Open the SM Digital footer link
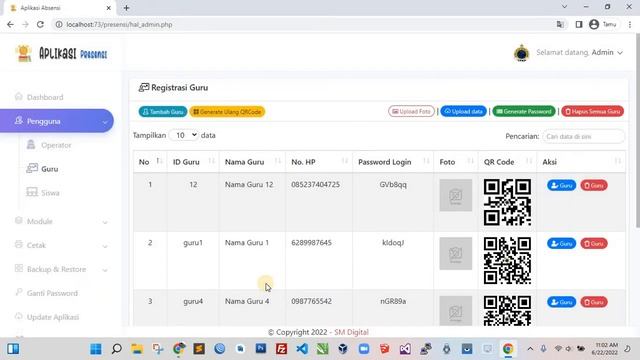Screen dimensions: 640x360 coord(351,332)
